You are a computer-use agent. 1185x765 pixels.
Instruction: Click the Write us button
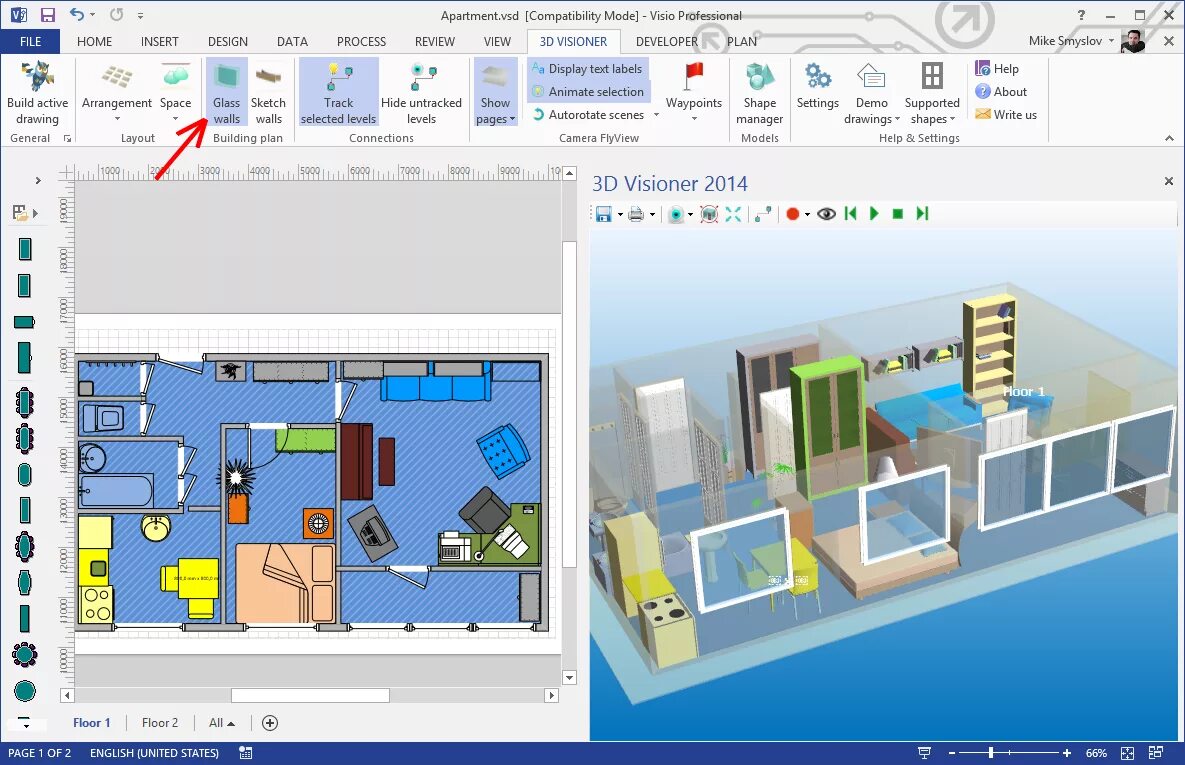1006,115
